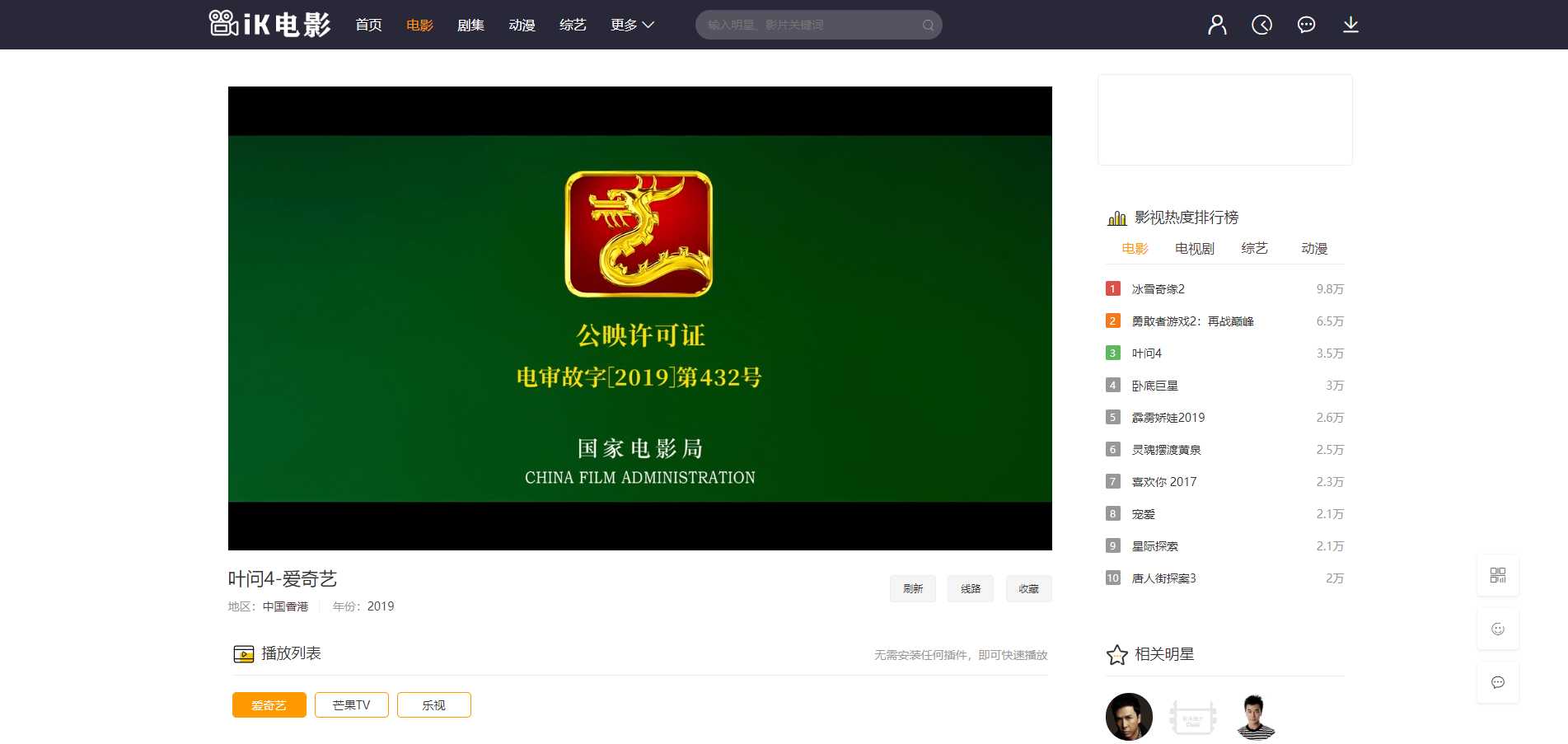Open viewing history via the clock icon

[x=1261, y=25]
